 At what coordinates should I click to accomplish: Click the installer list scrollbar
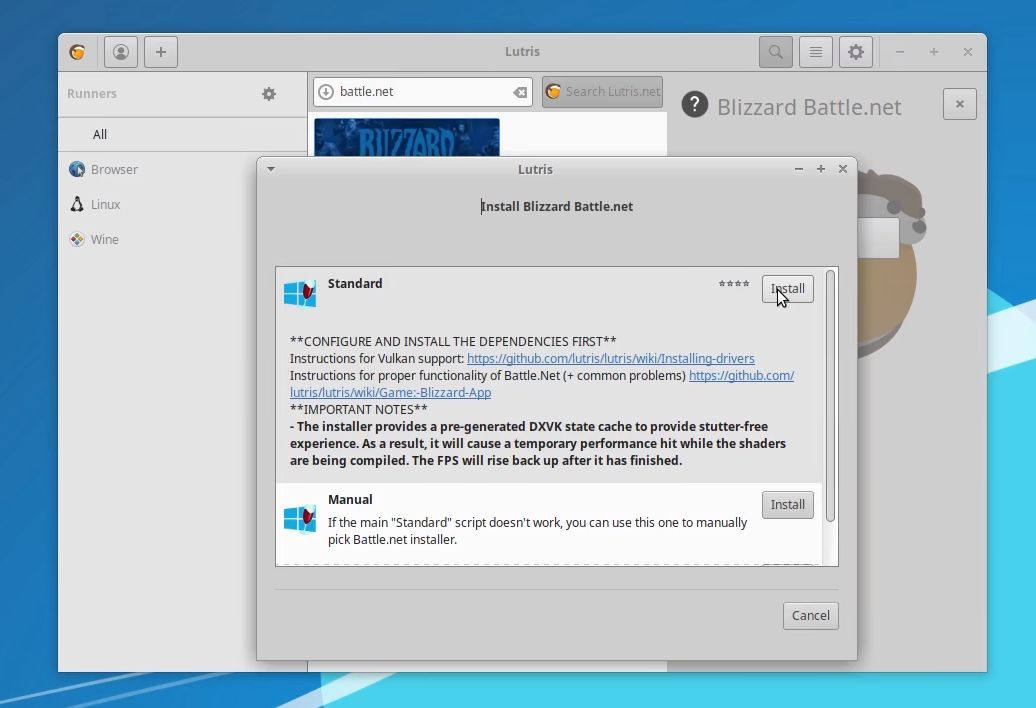pyautogui.click(x=831, y=396)
